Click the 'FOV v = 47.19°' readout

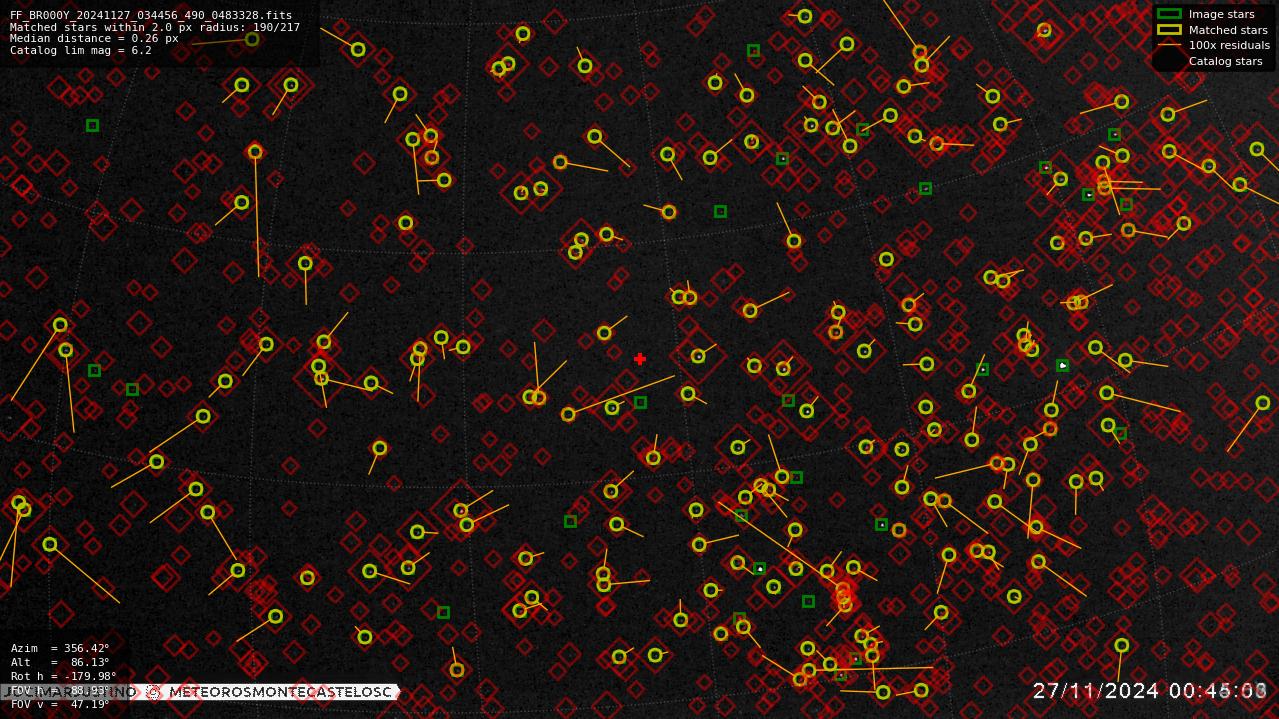[60, 704]
